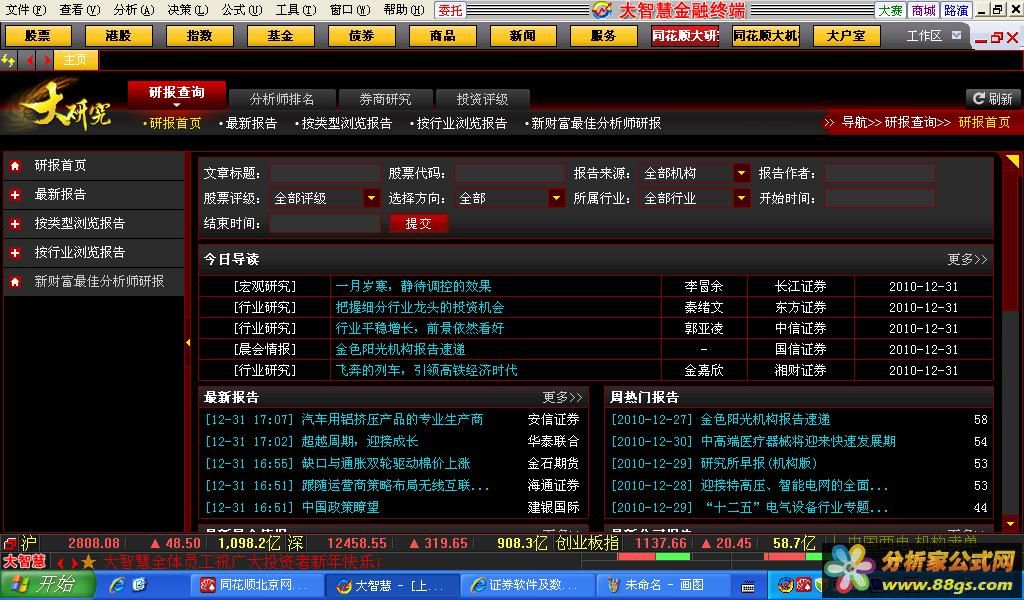
Task: Open the 工具 menu
Action: 295,10
